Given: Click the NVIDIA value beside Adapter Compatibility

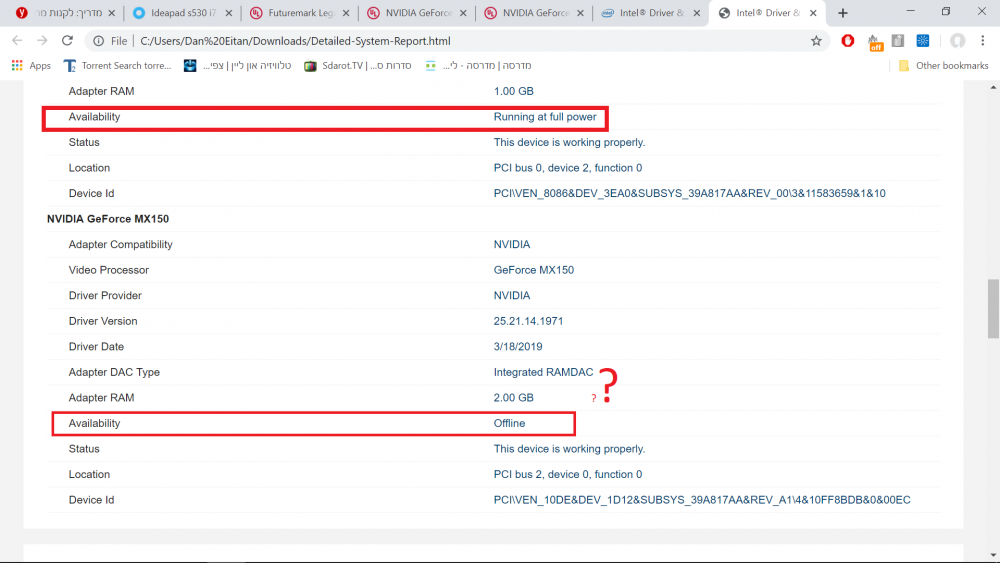Looking at the screenshot, I should (511, 245).
